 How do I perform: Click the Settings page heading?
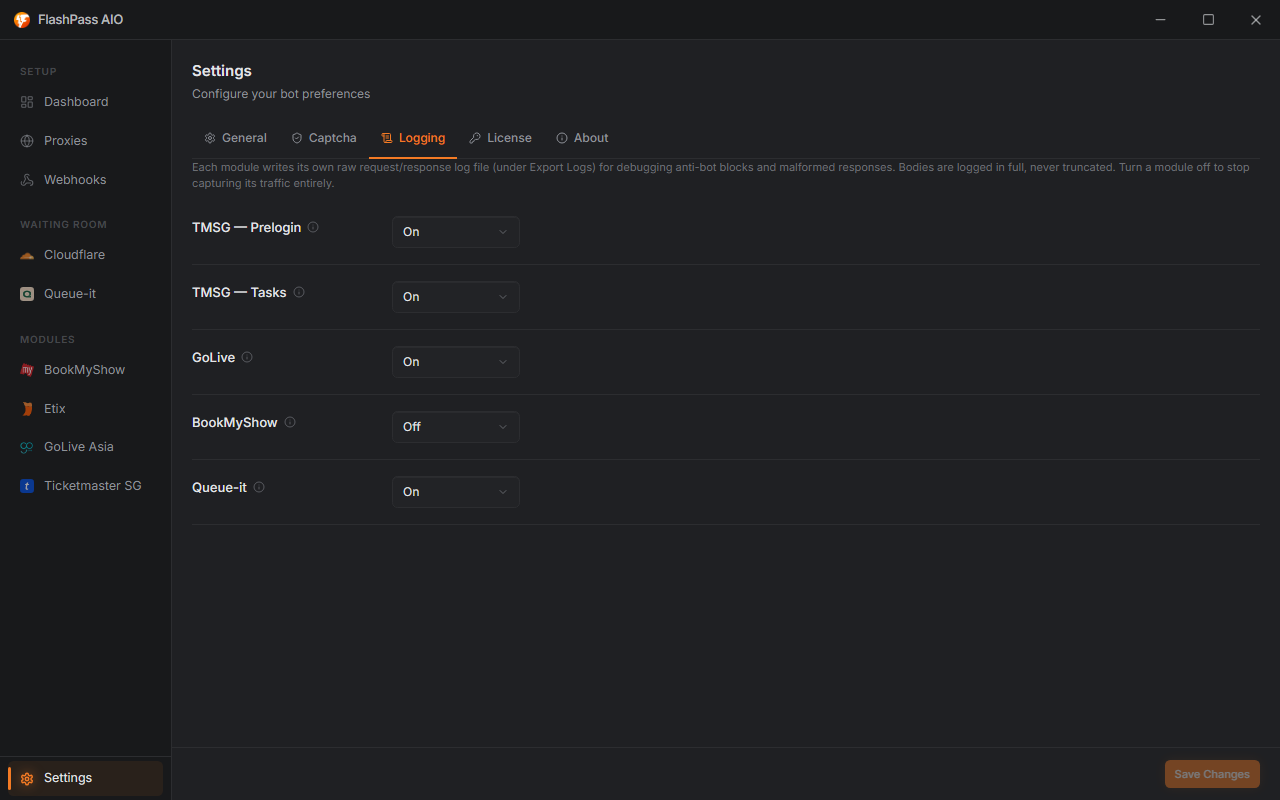point(222,71)
